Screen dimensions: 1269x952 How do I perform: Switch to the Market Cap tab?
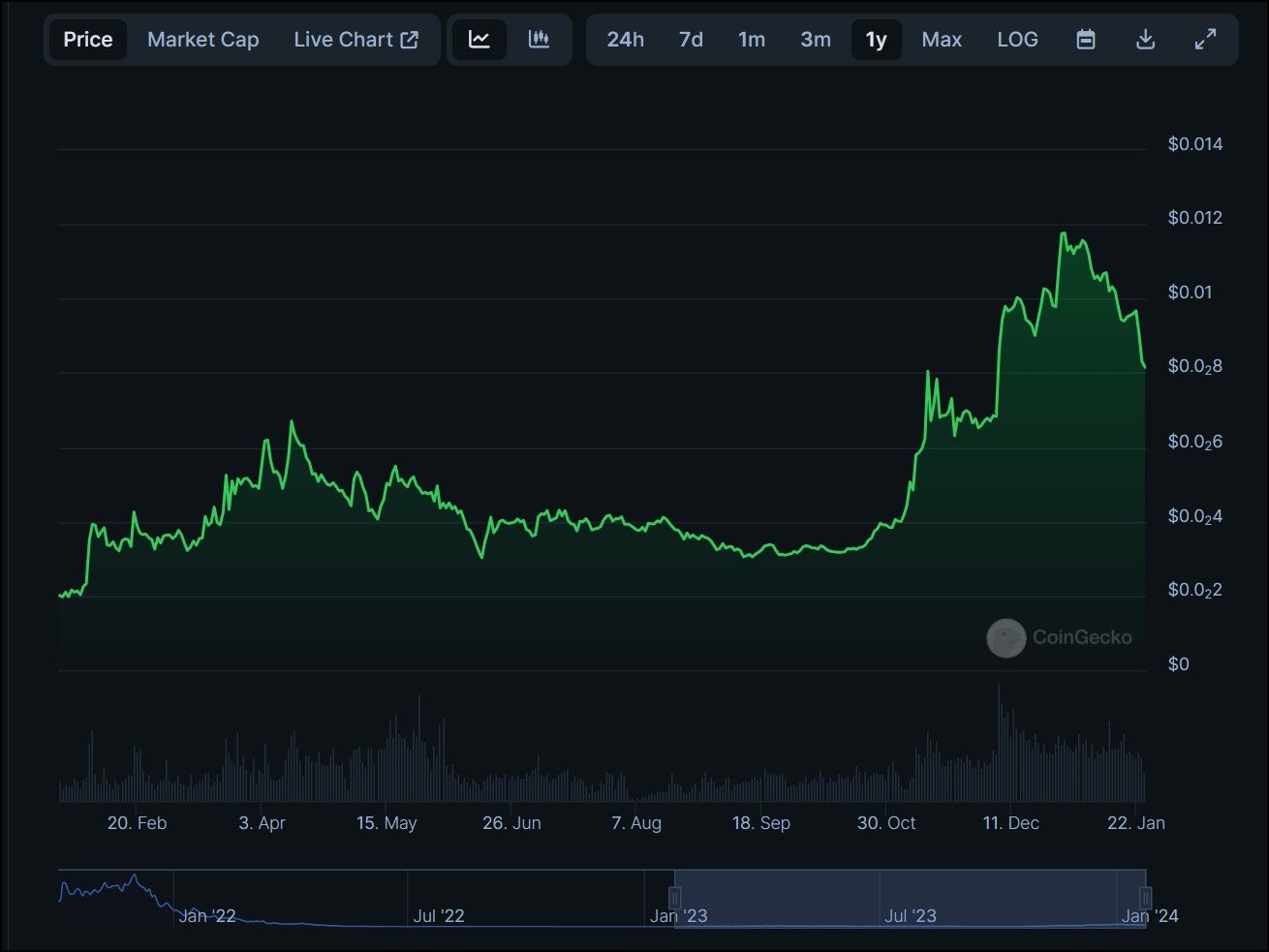202,40
